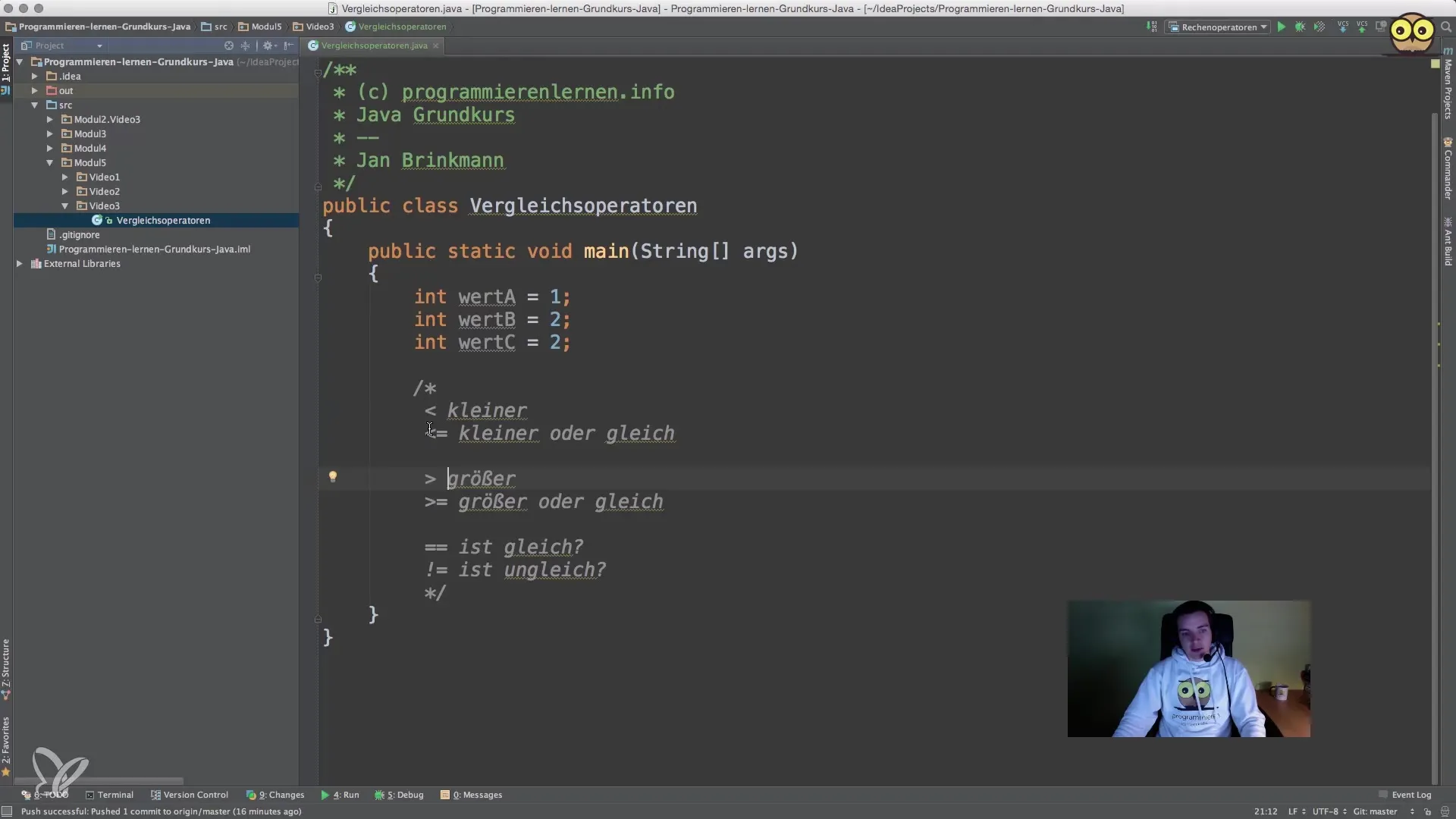Click src breadcrumb in navigation bar

point(215,27)
